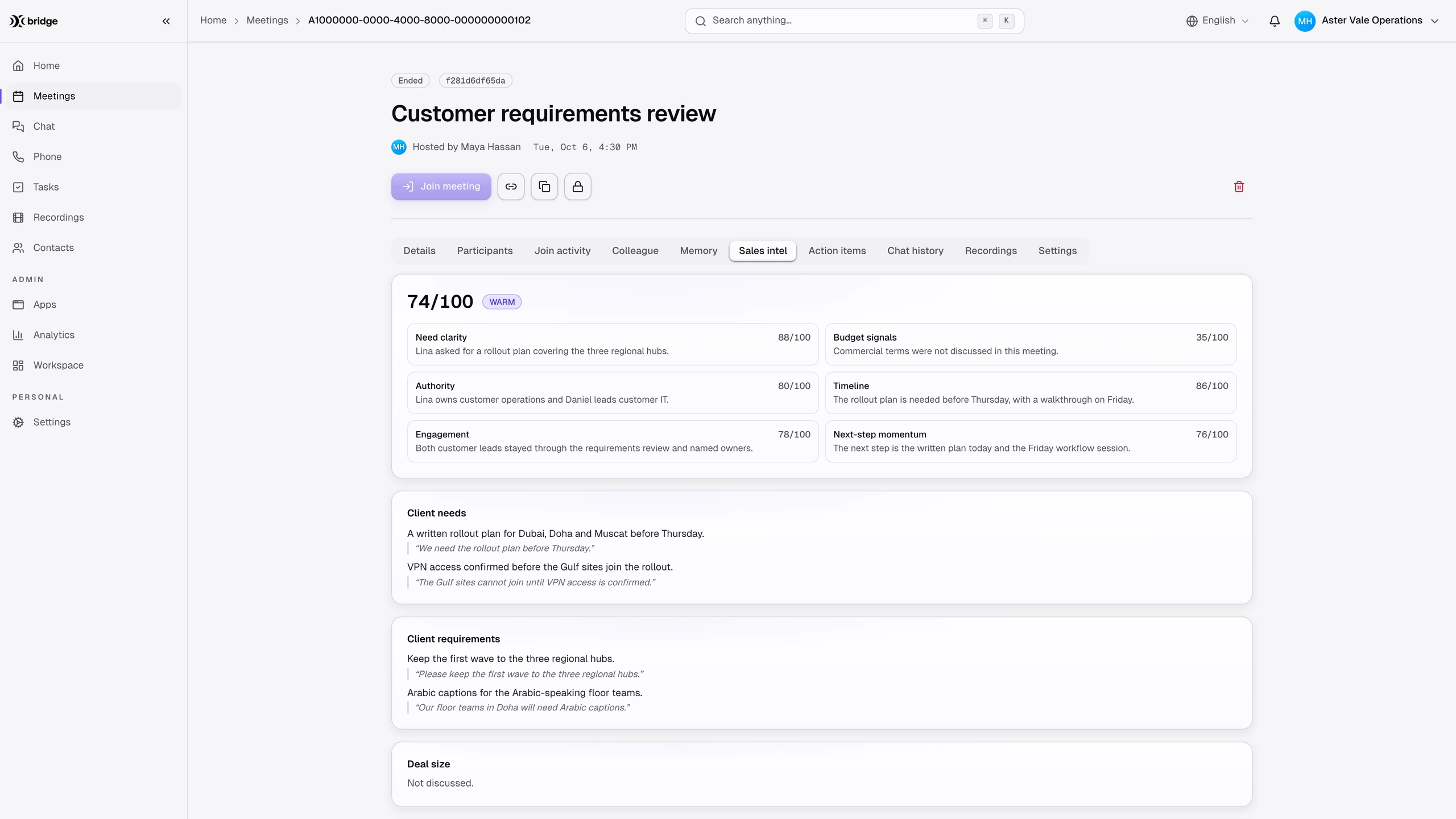Click the Need clarity score card
This screenshot has height=819, width=1456.
point(613,344)
